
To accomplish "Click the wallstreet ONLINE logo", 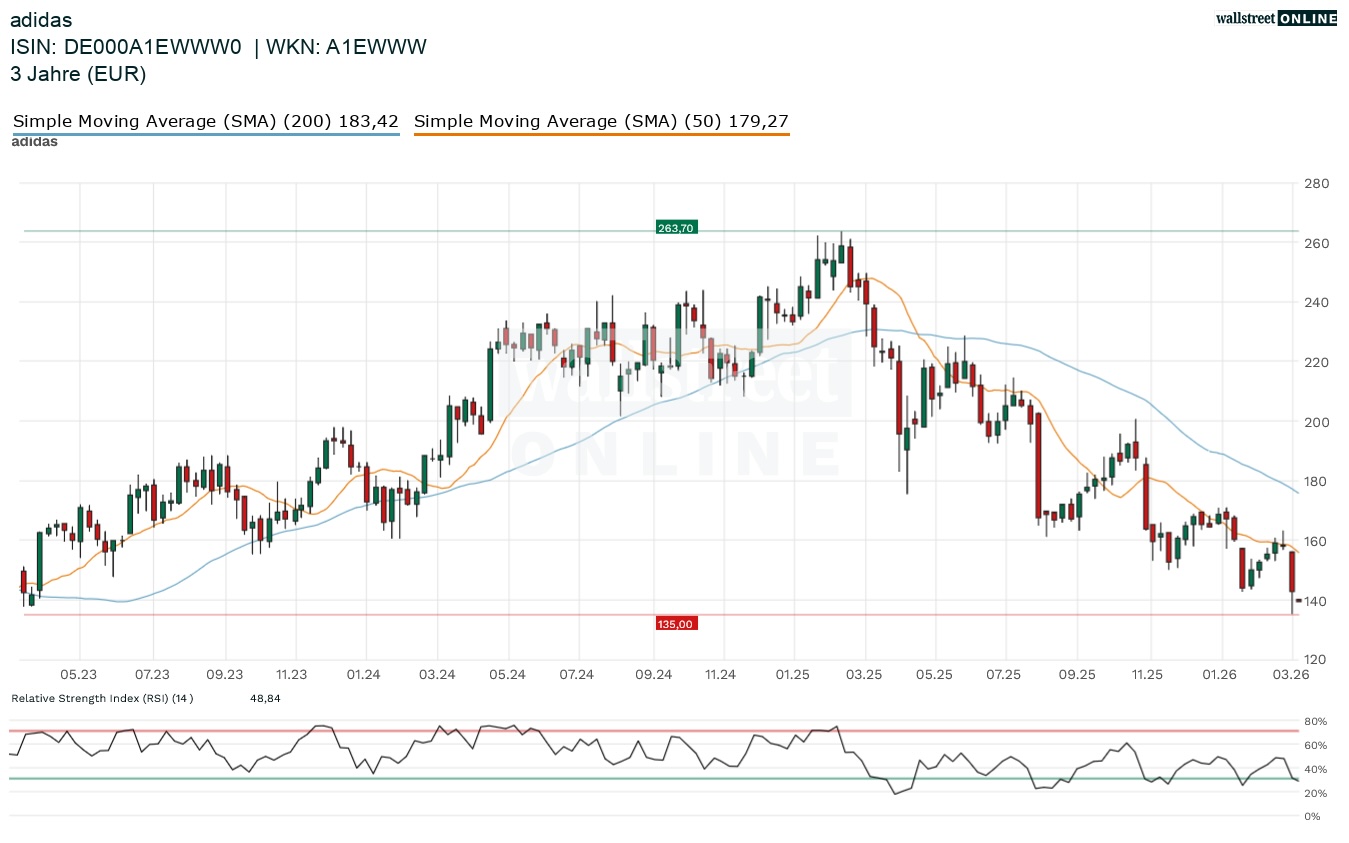I will [1275, 18].
